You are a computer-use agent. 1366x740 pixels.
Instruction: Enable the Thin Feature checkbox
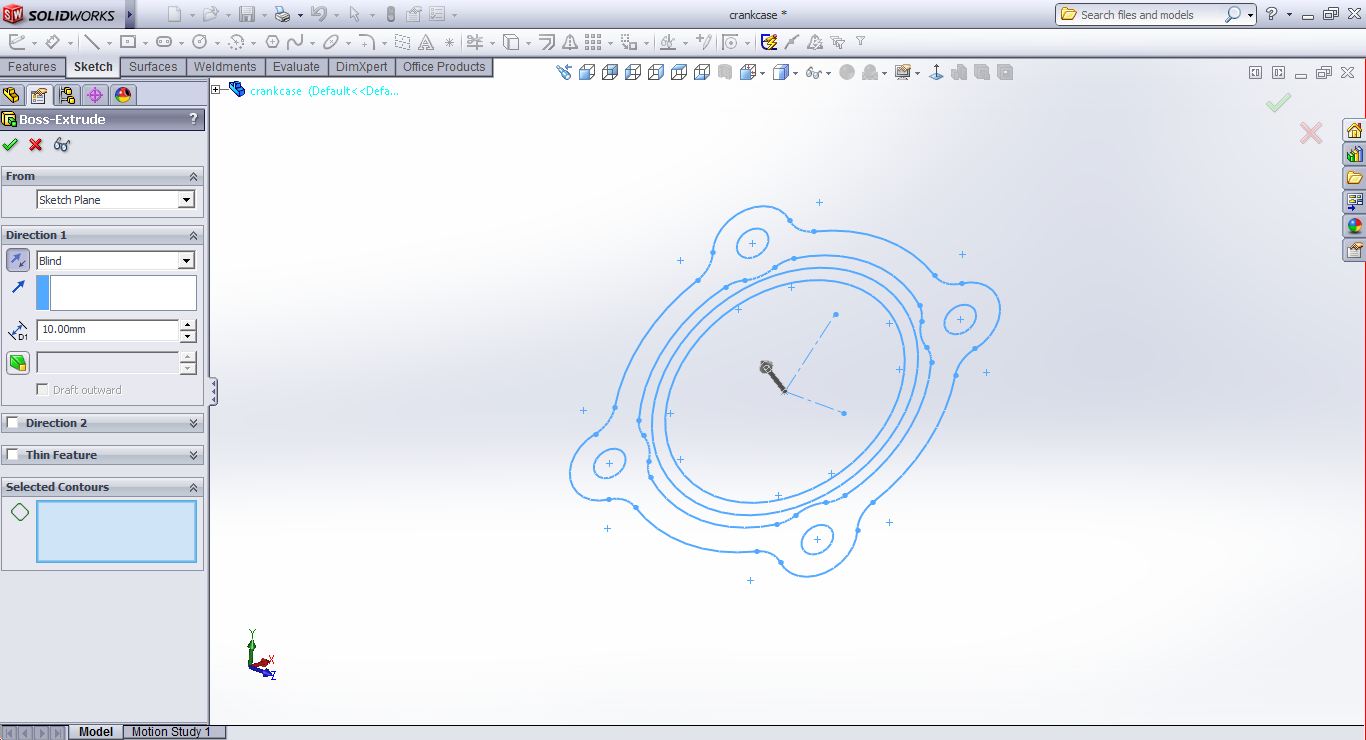pyautogui.click(x=13, y=455)
